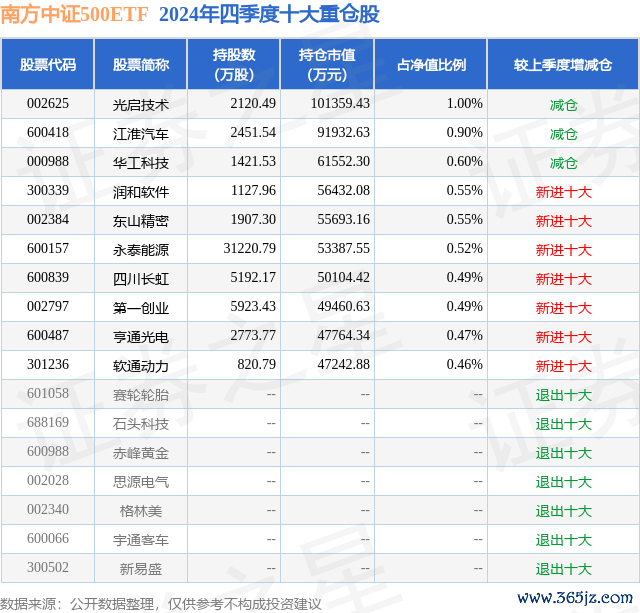Select stock code 688169
This screenshot has width=640, height=613.
(48, 422)
